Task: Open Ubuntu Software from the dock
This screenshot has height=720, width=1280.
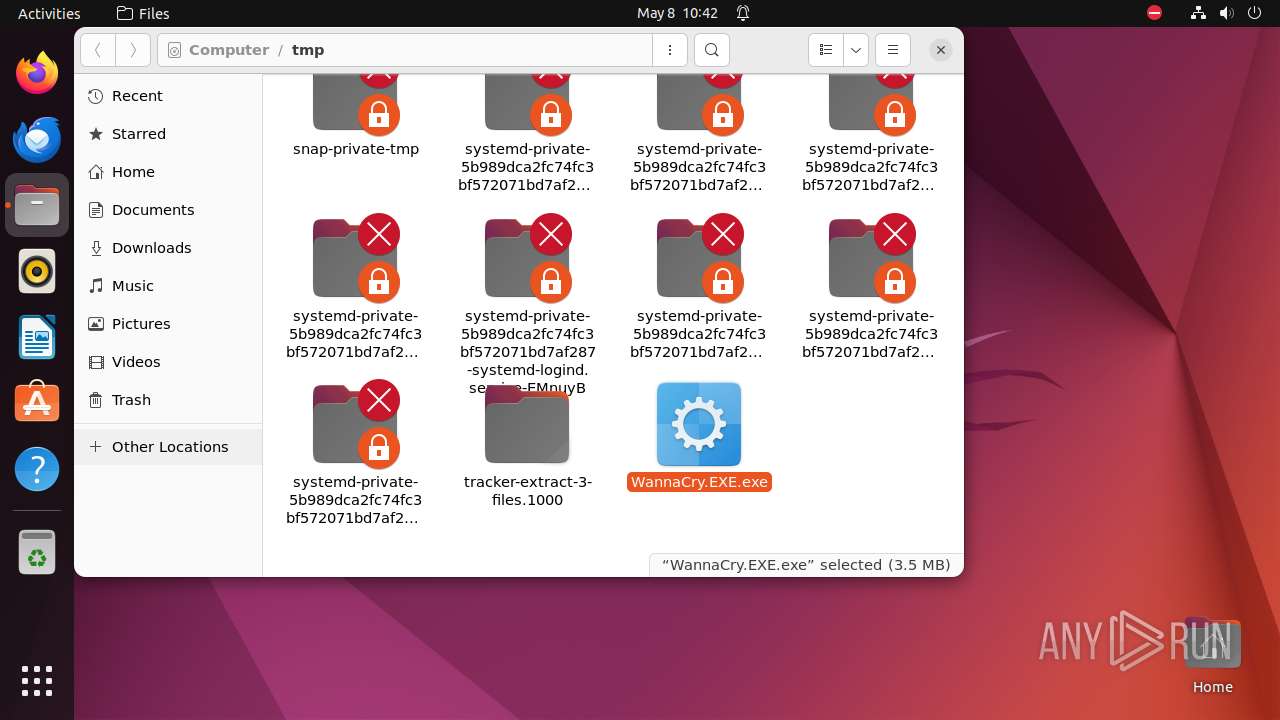Action: pos(37,403)
